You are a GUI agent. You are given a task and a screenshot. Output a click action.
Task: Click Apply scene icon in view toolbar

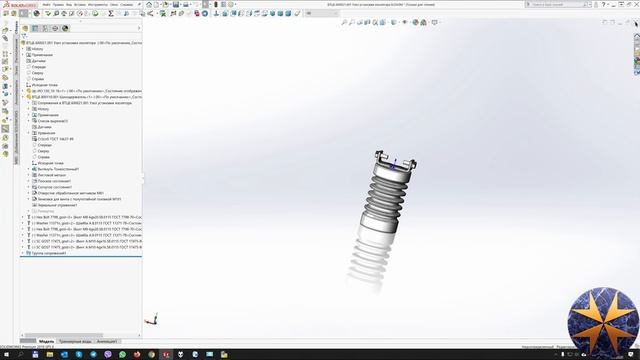[x=423, y=22]
